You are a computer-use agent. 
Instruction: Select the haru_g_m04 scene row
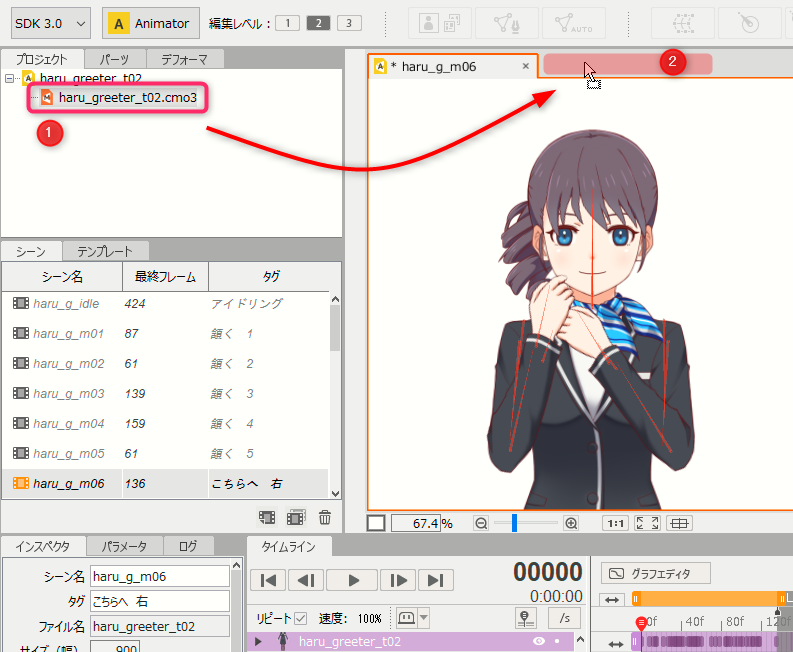tap(165, 423)
